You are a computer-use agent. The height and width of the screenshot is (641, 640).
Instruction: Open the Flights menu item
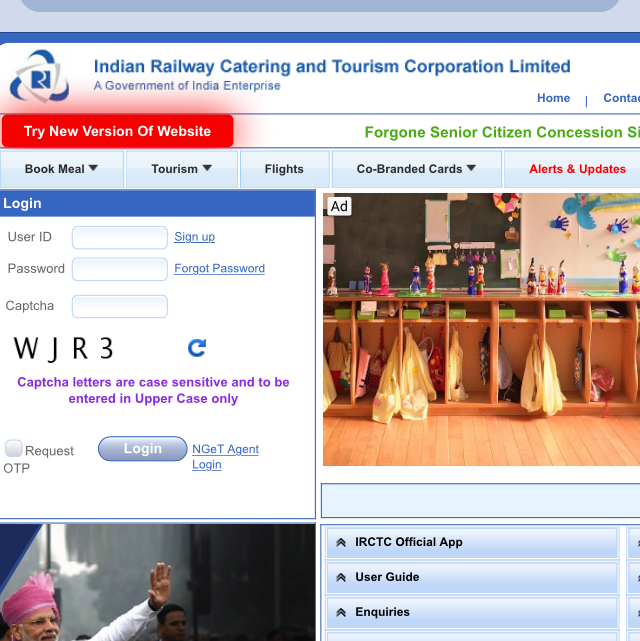pos(284,169)
